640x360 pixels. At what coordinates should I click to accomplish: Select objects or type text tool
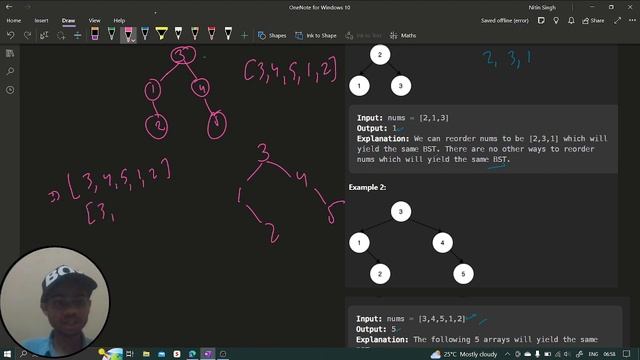click(x=44, y=36)
